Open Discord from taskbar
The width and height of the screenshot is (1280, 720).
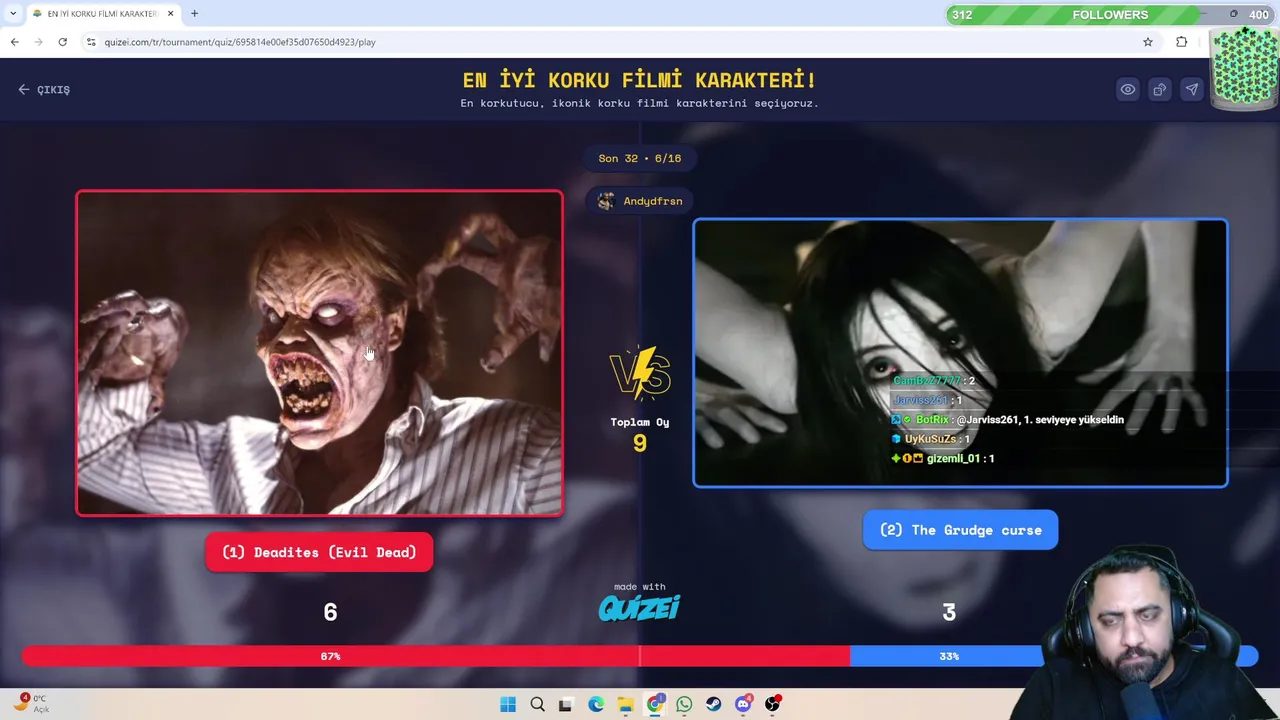click(743, 704)
